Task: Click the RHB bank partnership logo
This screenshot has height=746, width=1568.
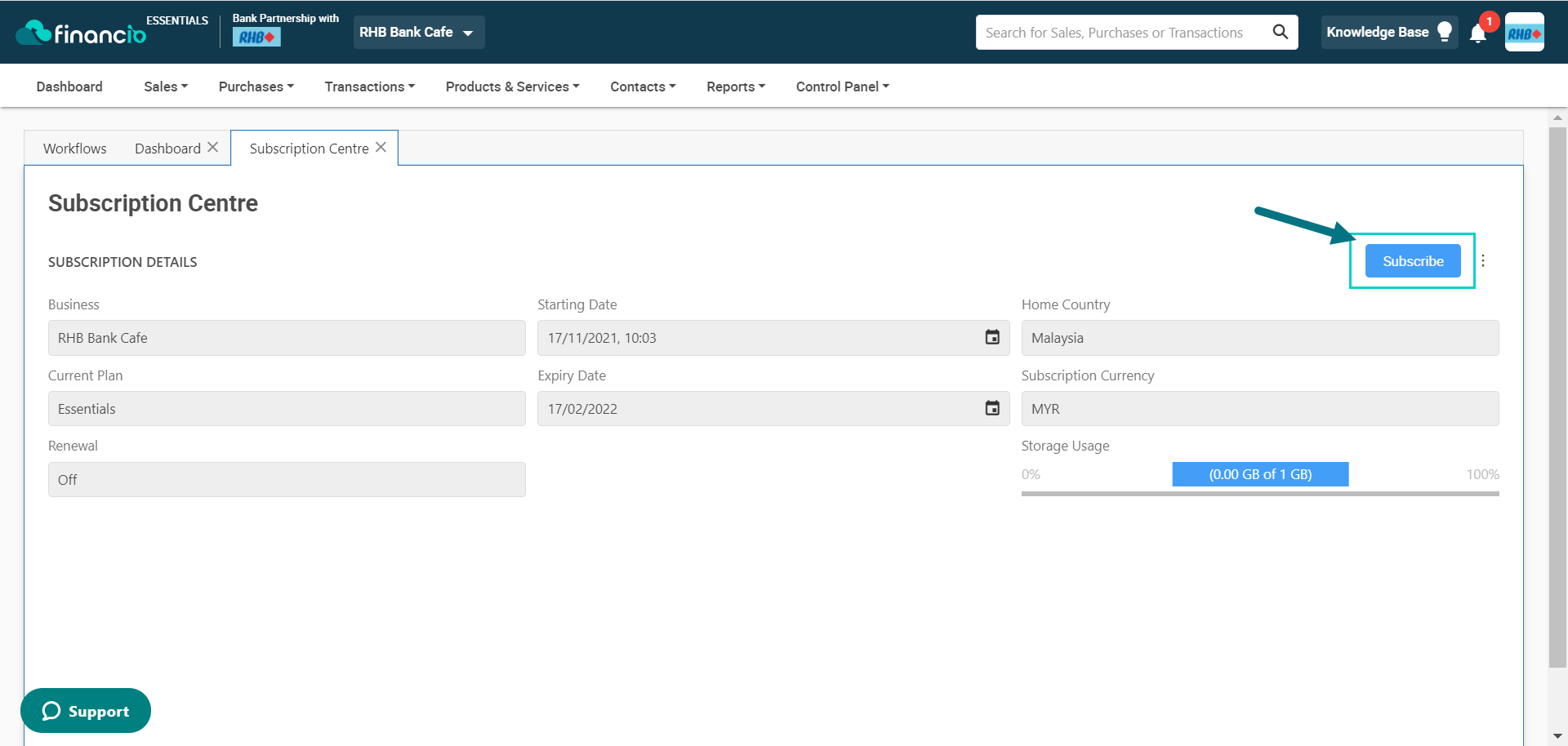Action: (x=256, y=37)
